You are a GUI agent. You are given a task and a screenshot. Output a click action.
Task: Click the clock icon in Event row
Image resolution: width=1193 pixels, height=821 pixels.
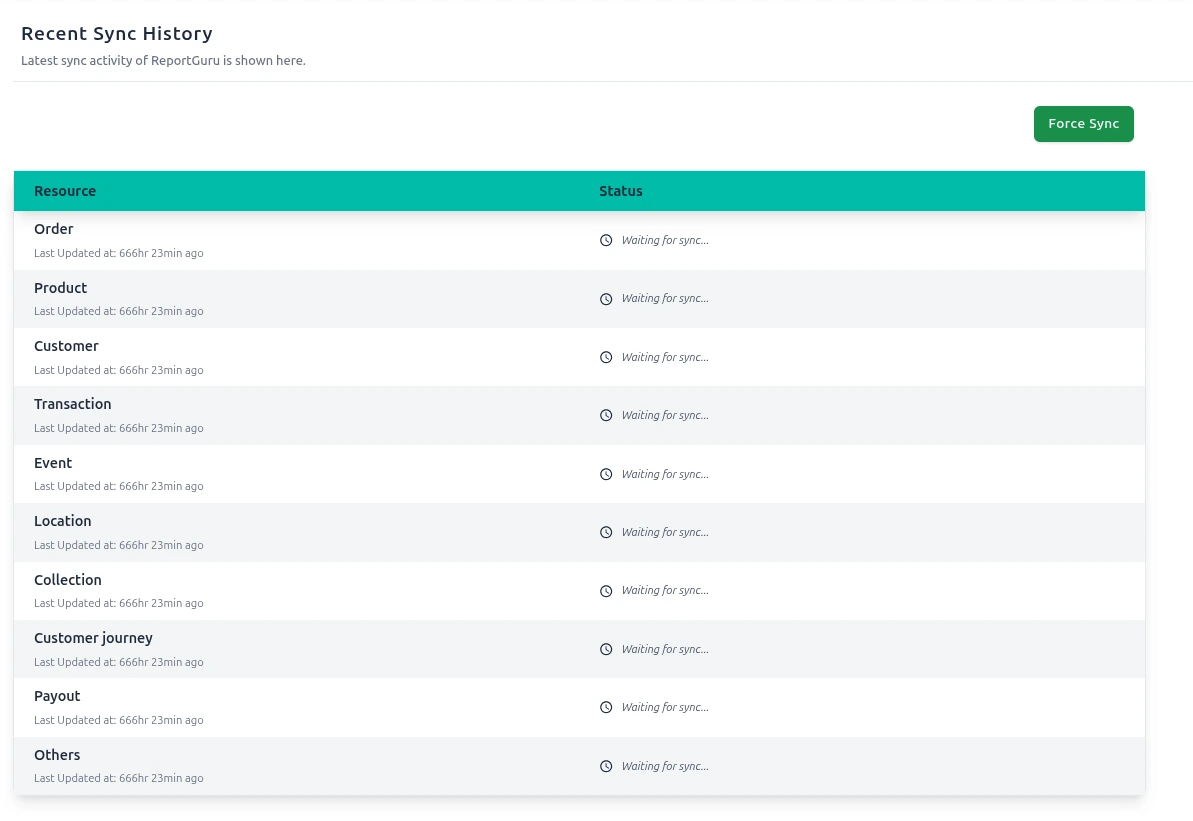tap(606, 474)
